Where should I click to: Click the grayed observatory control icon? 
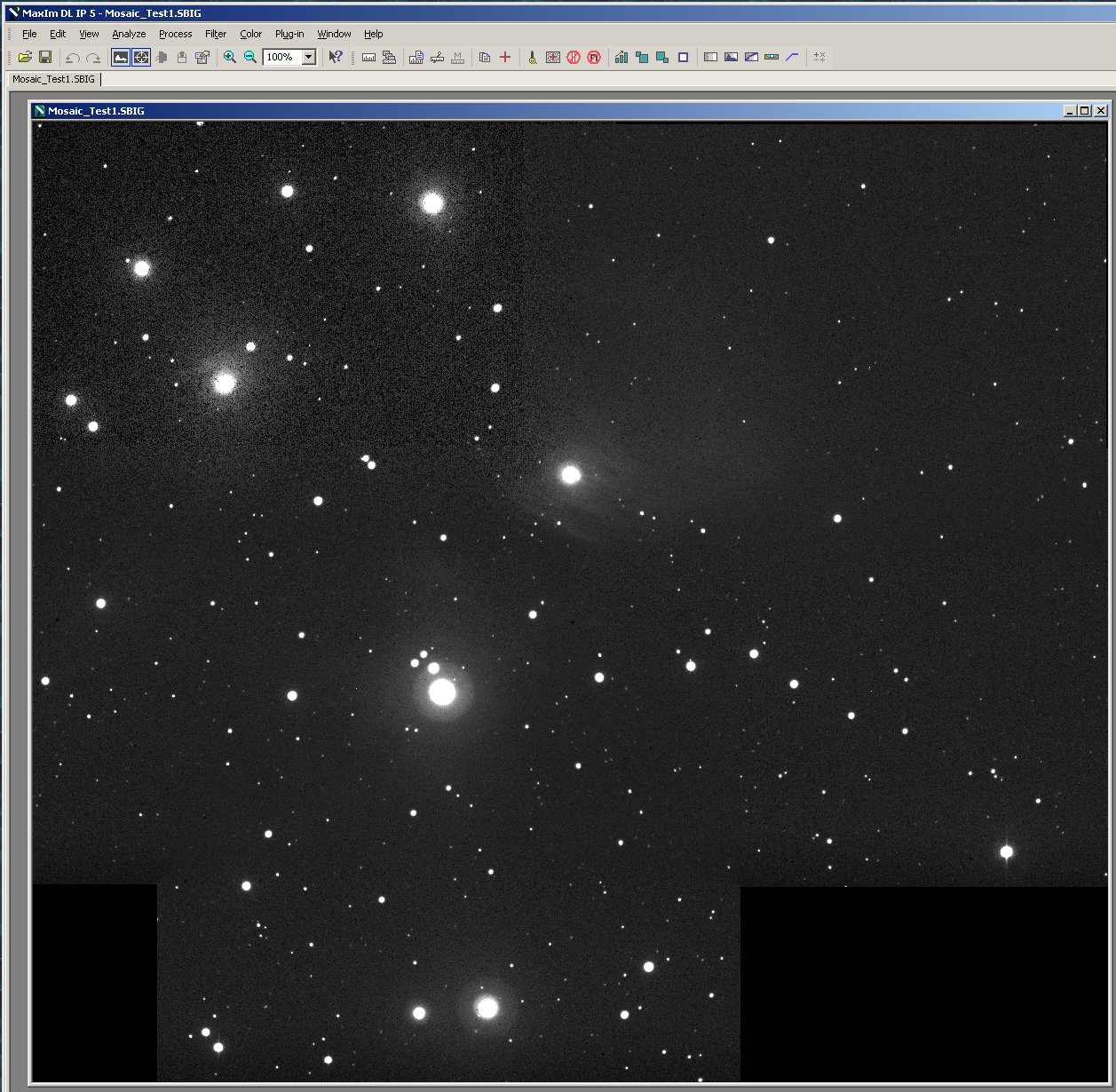tap(182, 57)
